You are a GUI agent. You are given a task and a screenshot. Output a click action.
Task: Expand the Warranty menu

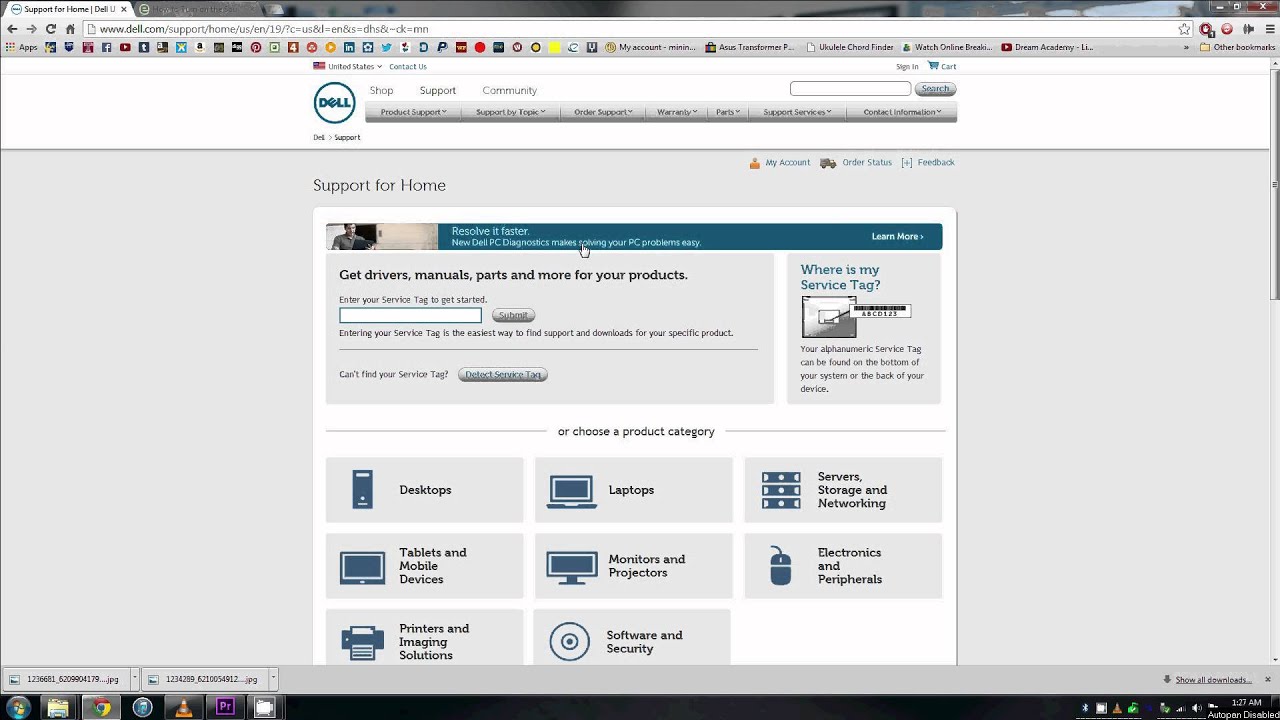coord(677,112)
